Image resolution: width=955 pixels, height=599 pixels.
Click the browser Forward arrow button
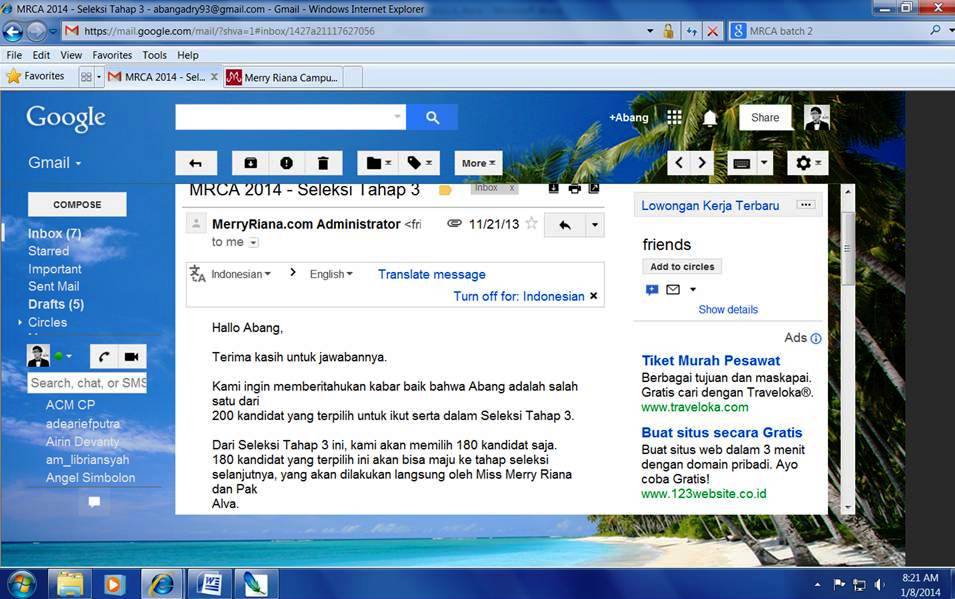click(37, 31)
